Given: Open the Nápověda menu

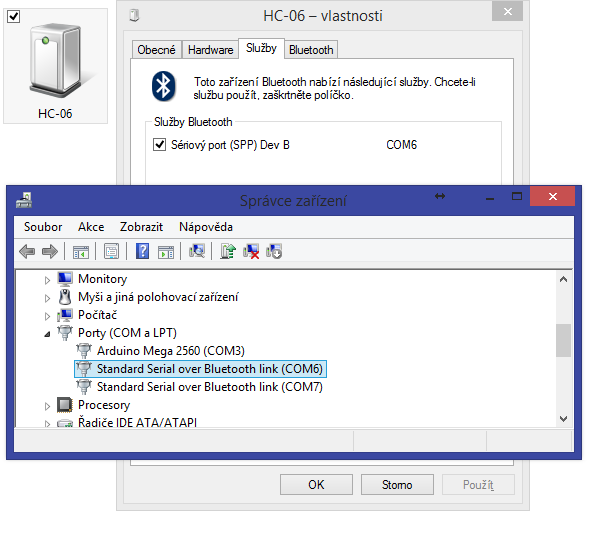Looking at the screenshot, I should (x=206, y=227).
